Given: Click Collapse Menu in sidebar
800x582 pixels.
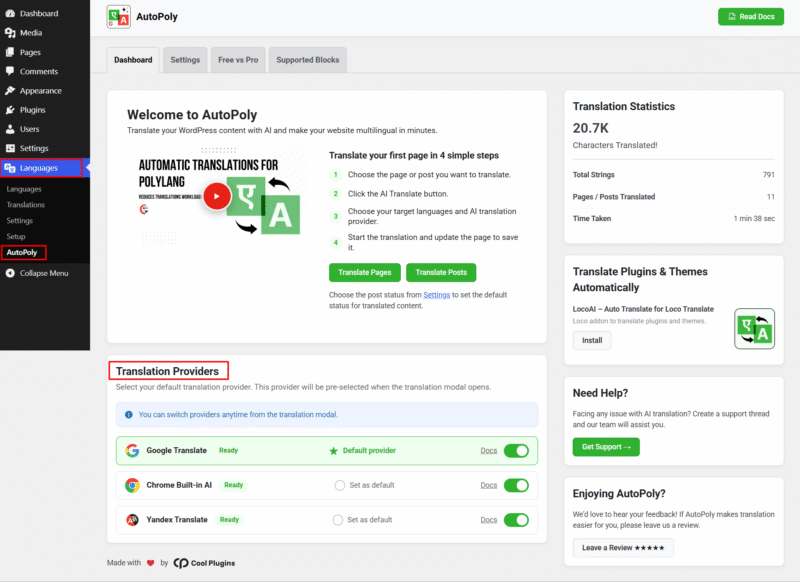Looking at the screenshot, I should tap(45, 273).
